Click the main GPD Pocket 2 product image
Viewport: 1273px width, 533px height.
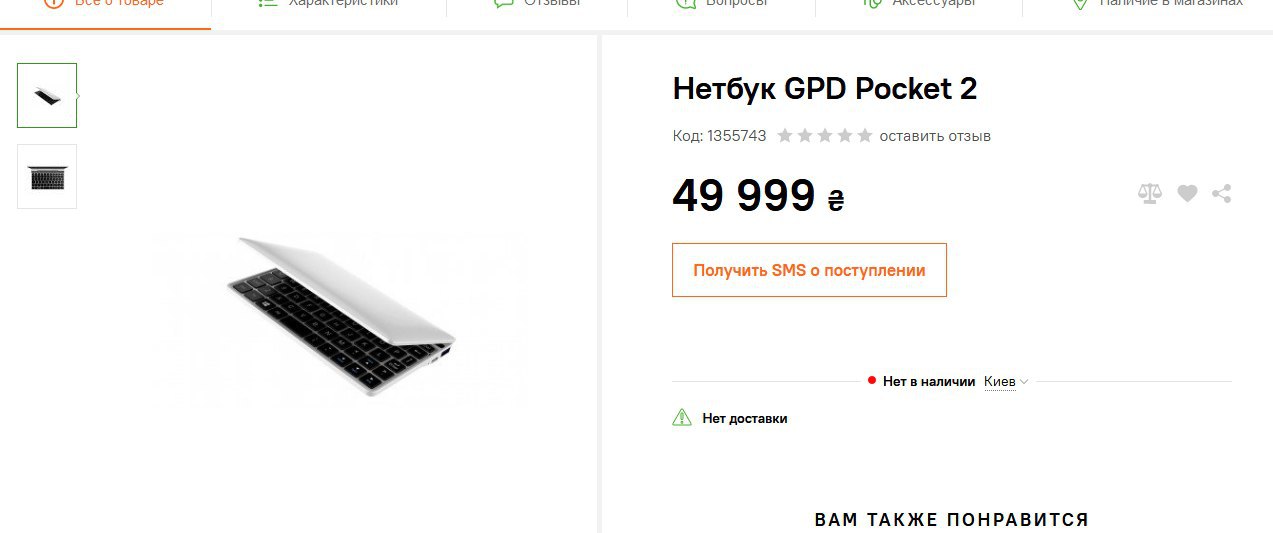[x=341, y=319]
